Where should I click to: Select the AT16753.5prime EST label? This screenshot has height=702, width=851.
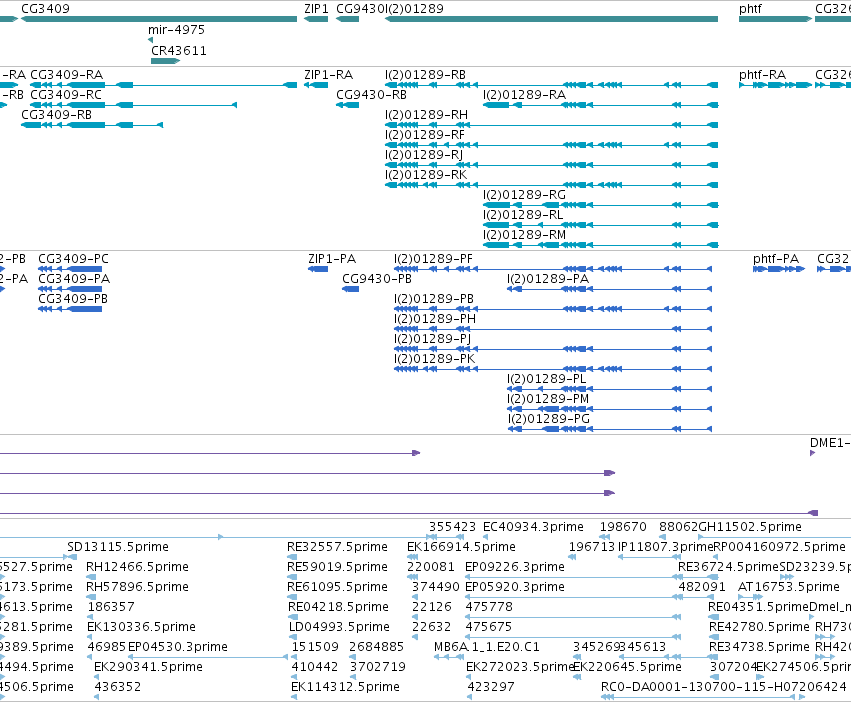coord(789,587)
